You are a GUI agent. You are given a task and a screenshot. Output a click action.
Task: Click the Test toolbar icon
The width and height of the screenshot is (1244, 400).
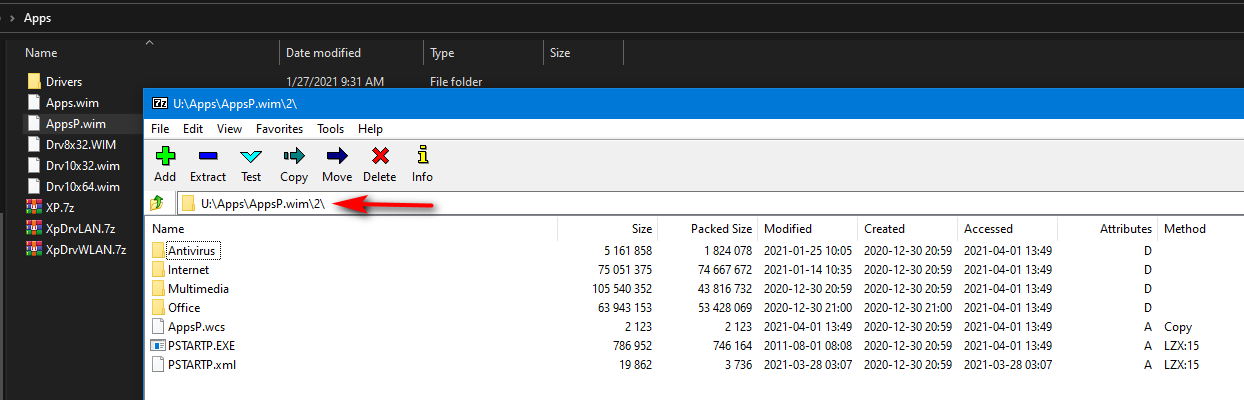[x=251, y=155]
